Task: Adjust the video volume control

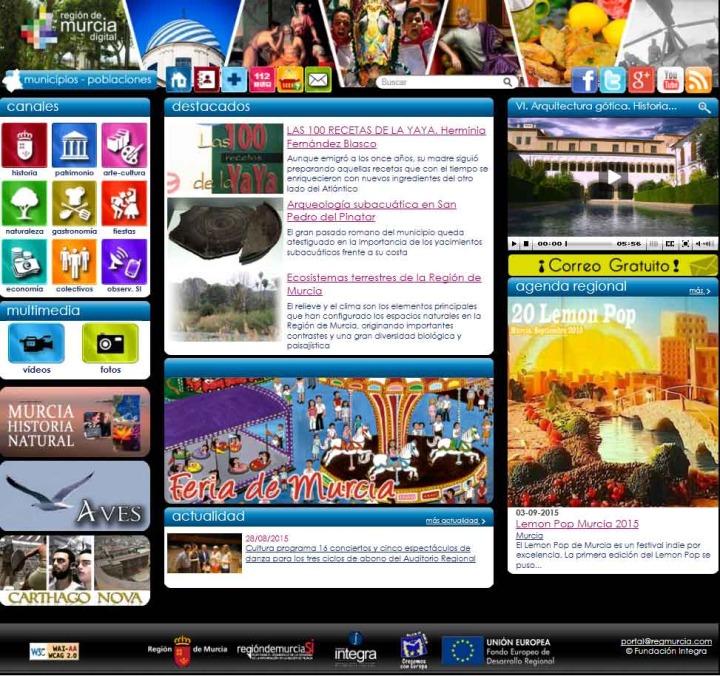Action: [704, 244]
